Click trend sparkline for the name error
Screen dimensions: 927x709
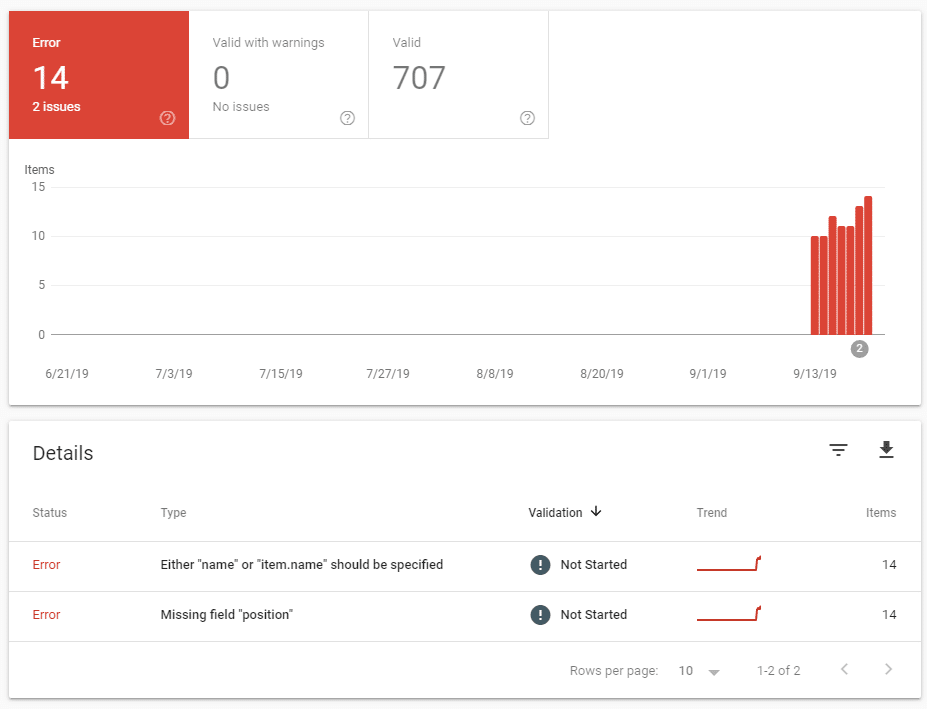tap(729, 564)
